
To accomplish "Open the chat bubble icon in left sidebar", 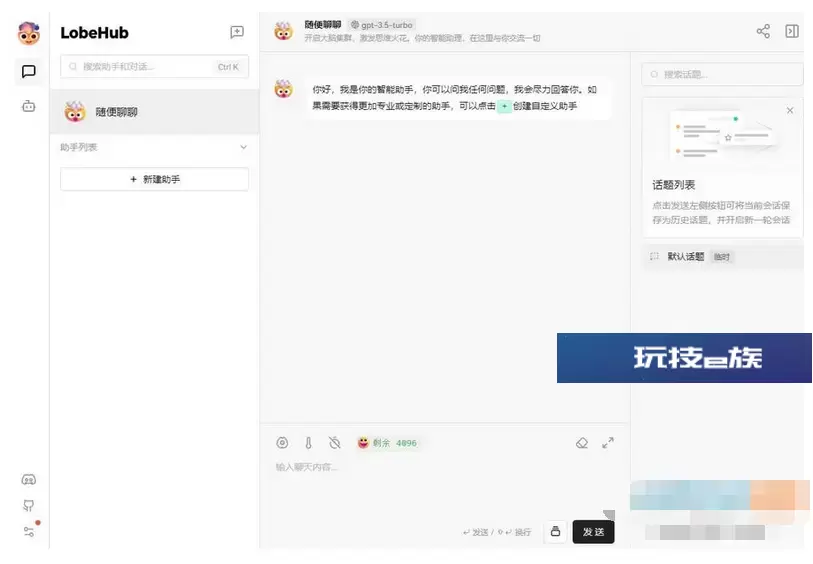I will pos(29,71).
